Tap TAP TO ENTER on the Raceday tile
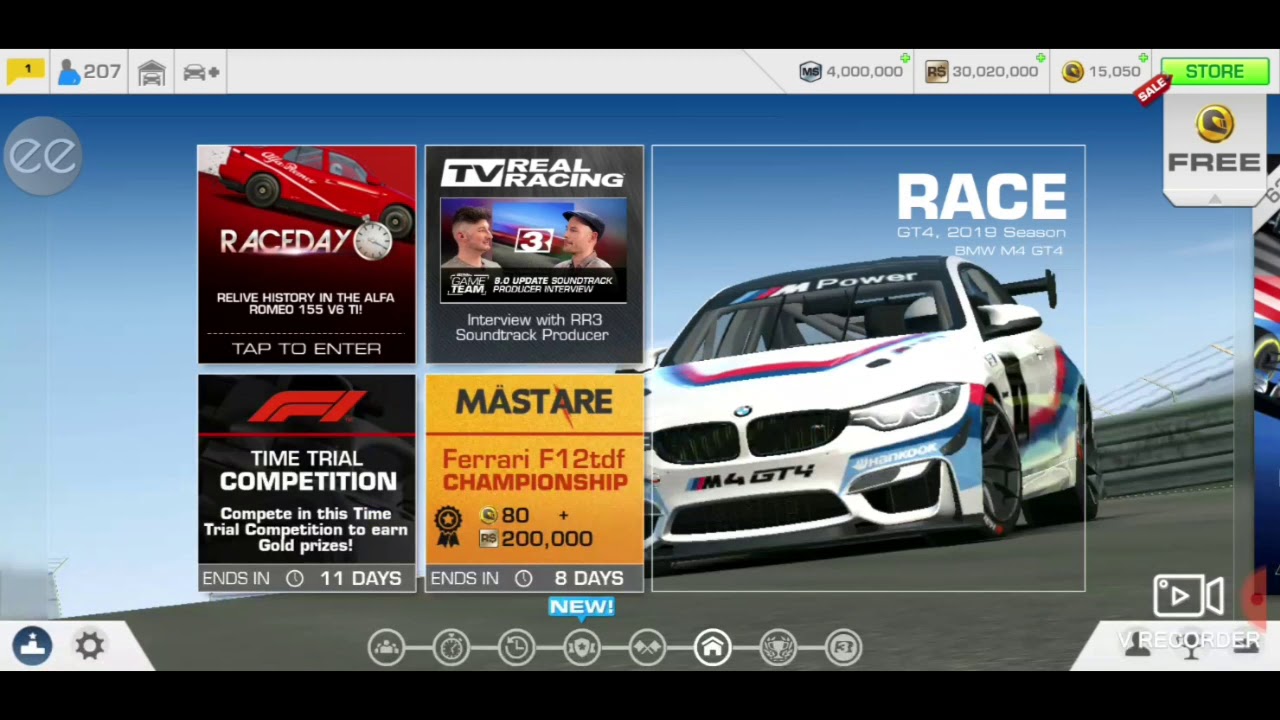The height and width of the screenshot is (720, 1280). point(306,348)
